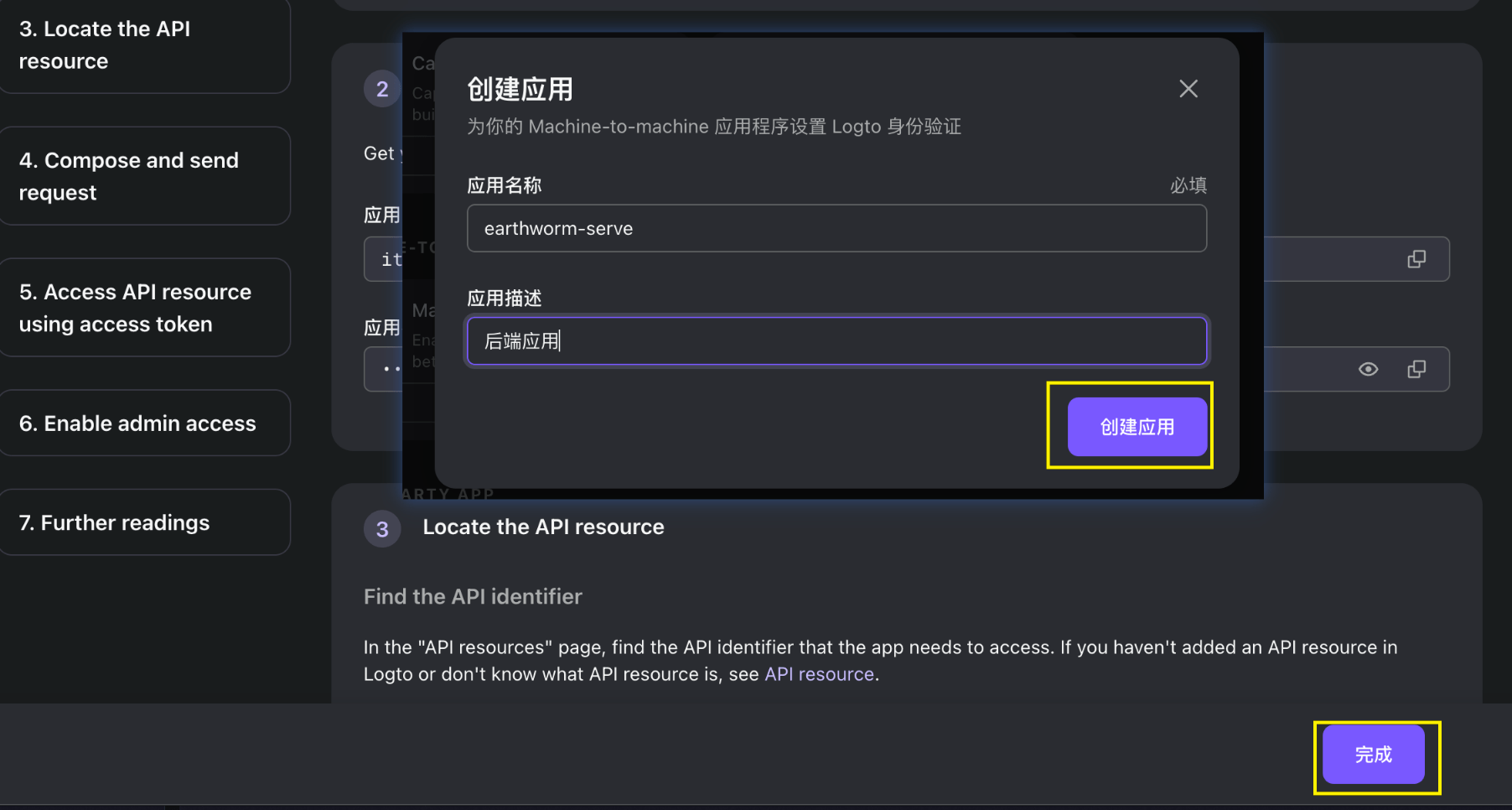
Task: Toggle the eye icon to reveal the app secret
Action: pos(1368,369)
